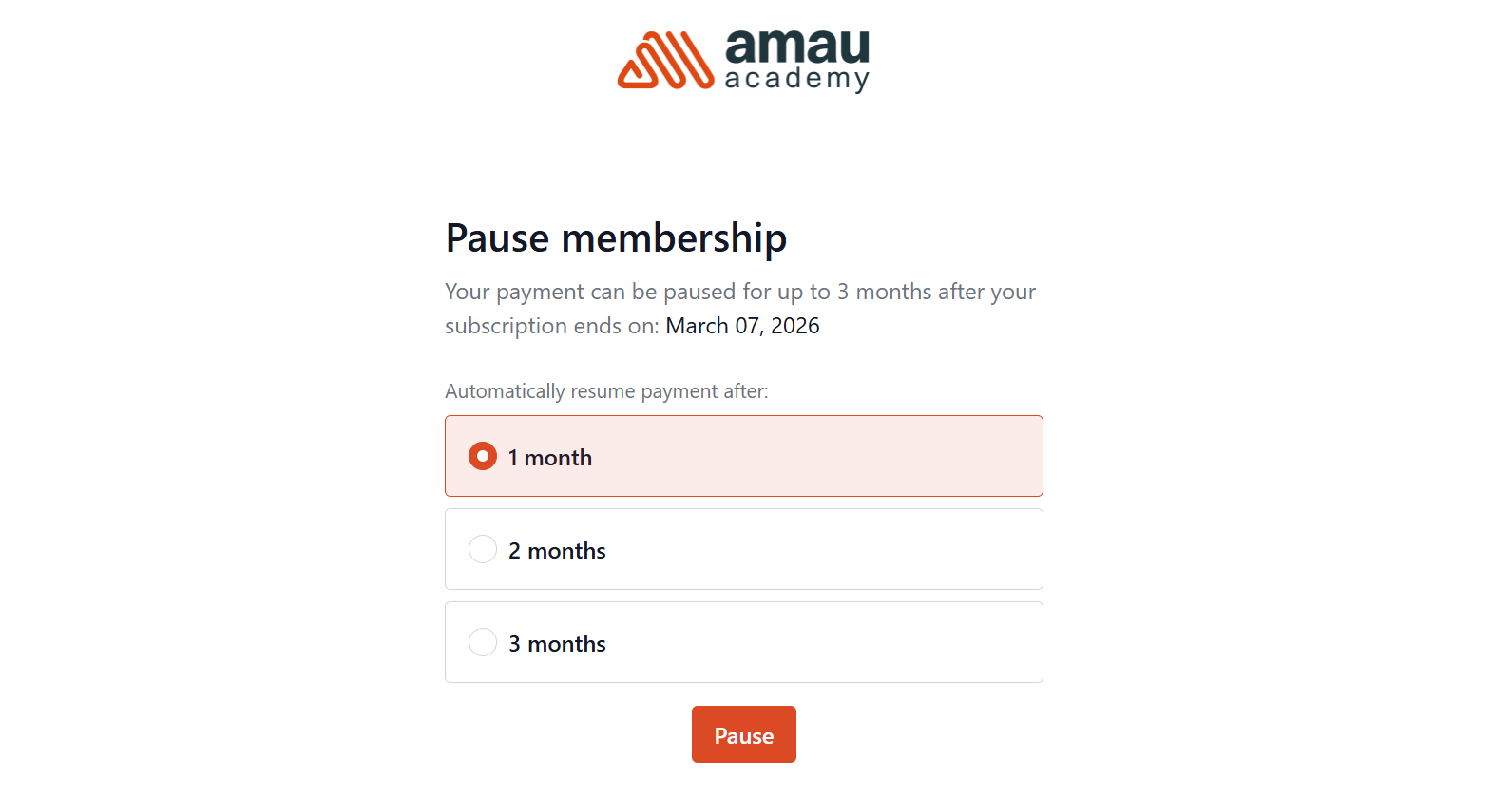The image size is (1512, 796).
Task: Click the word "Pause" in the heading
Action: click(498, 238)
